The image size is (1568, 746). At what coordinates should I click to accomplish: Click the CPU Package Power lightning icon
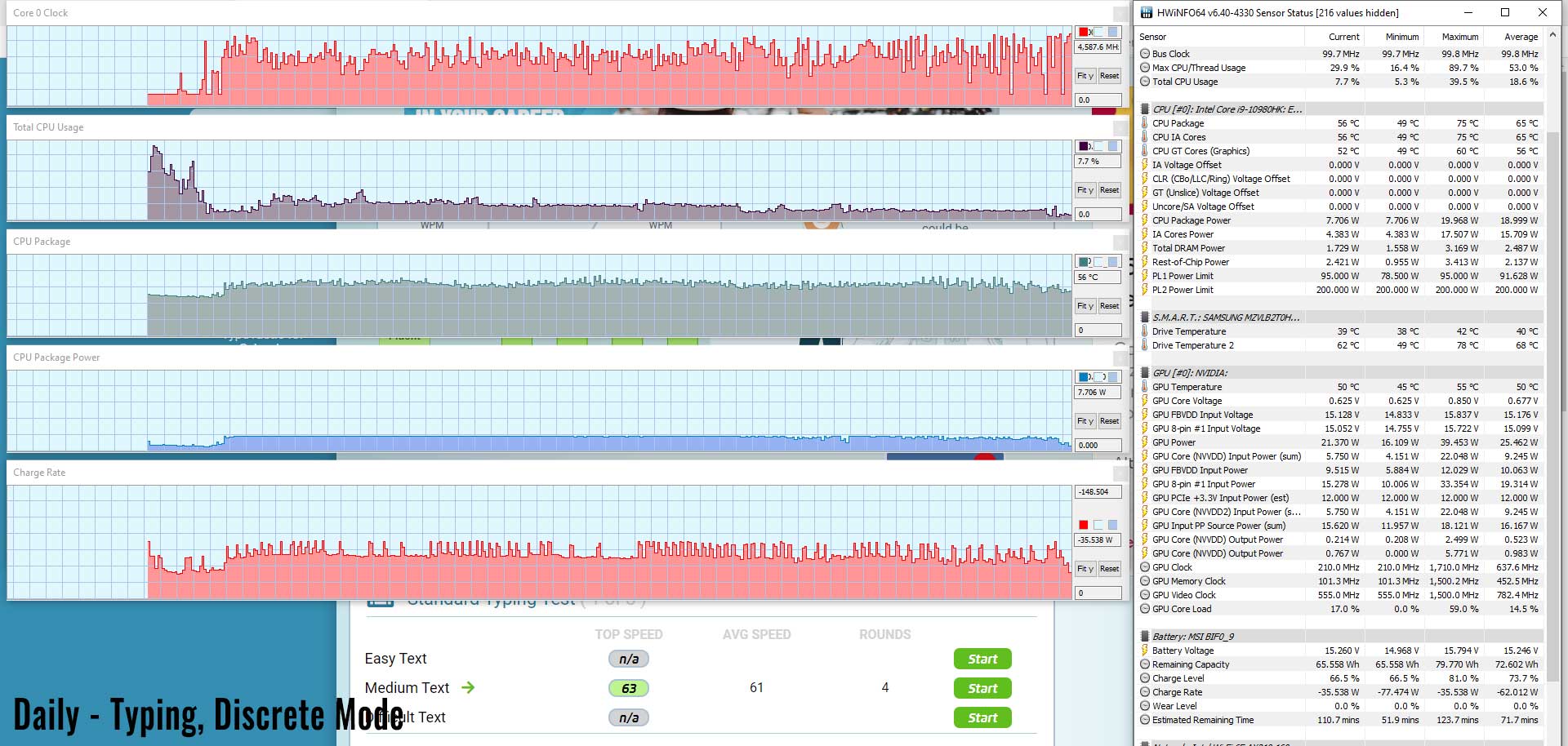pyautogui.click(x=1145, y=220)
